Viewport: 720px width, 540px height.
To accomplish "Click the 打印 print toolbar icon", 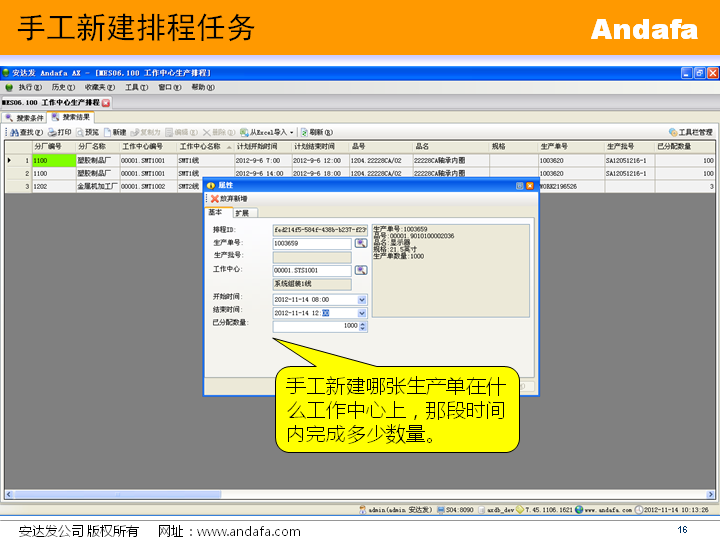I will (60, 132).
